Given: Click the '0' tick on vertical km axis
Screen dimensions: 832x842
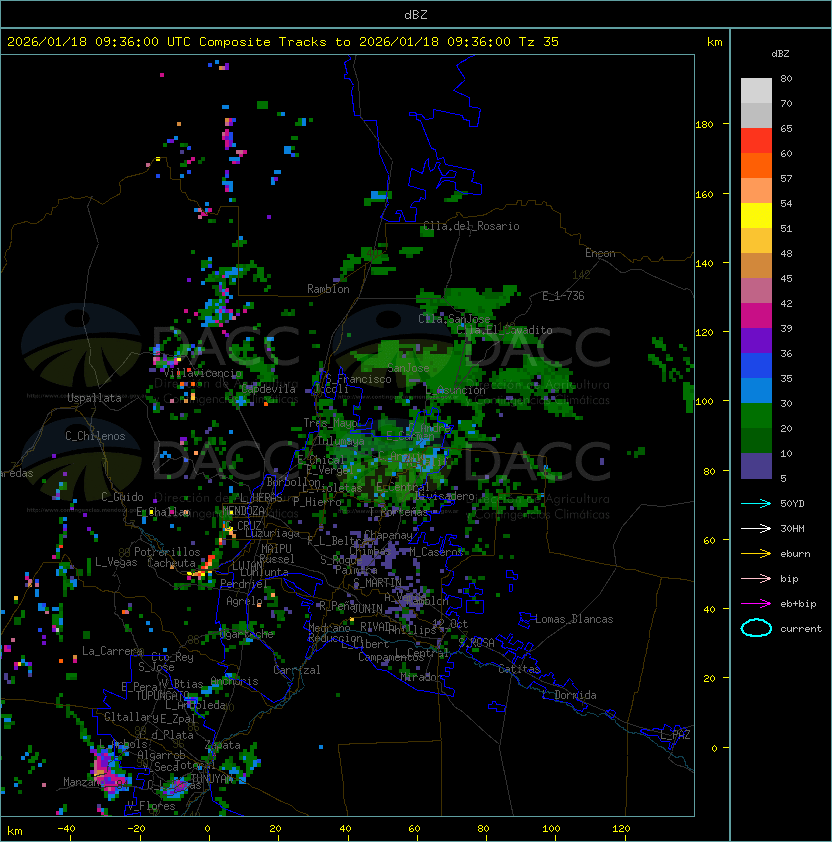Looking at the screenshot, I should [x=714, y=748].
